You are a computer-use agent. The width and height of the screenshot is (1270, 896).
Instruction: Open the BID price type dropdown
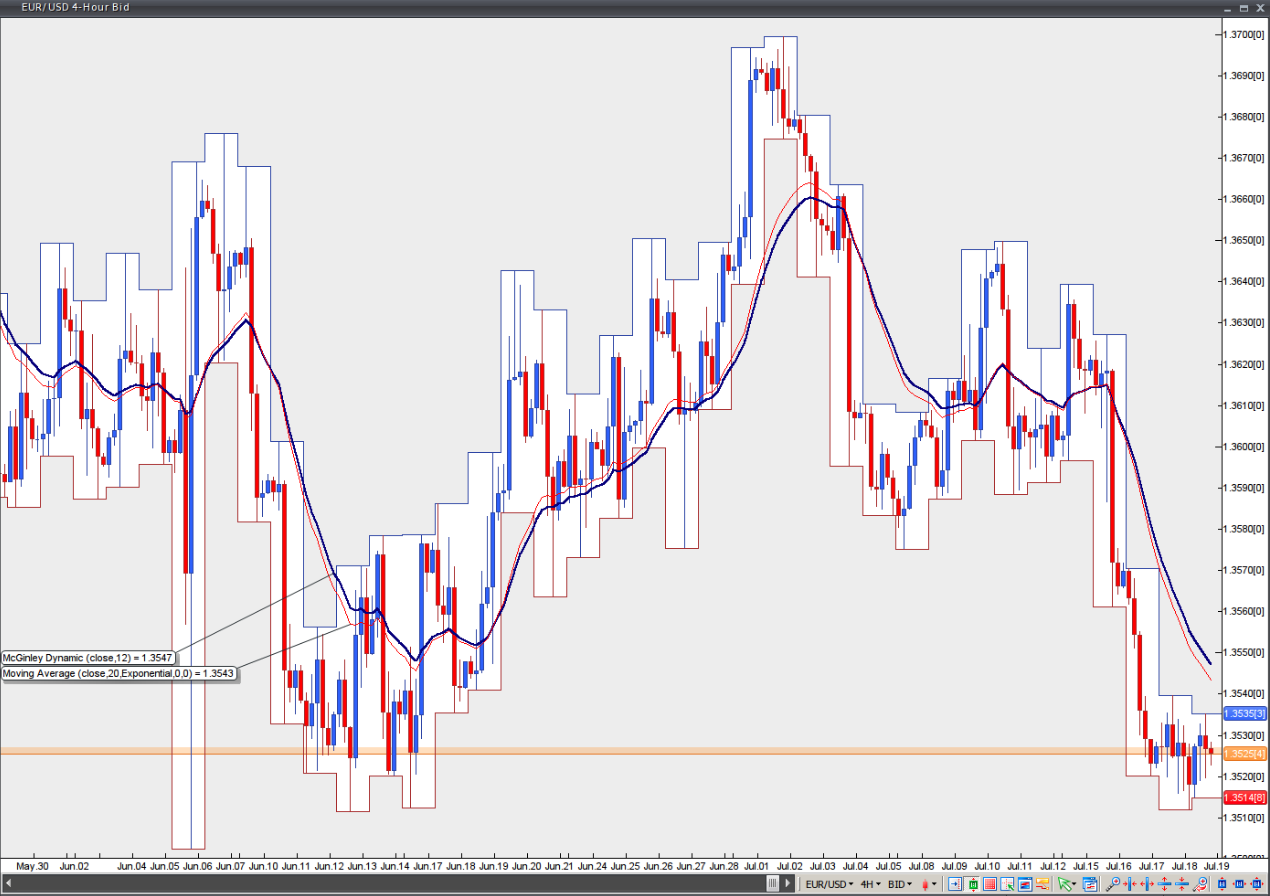(x=899, y=884)
